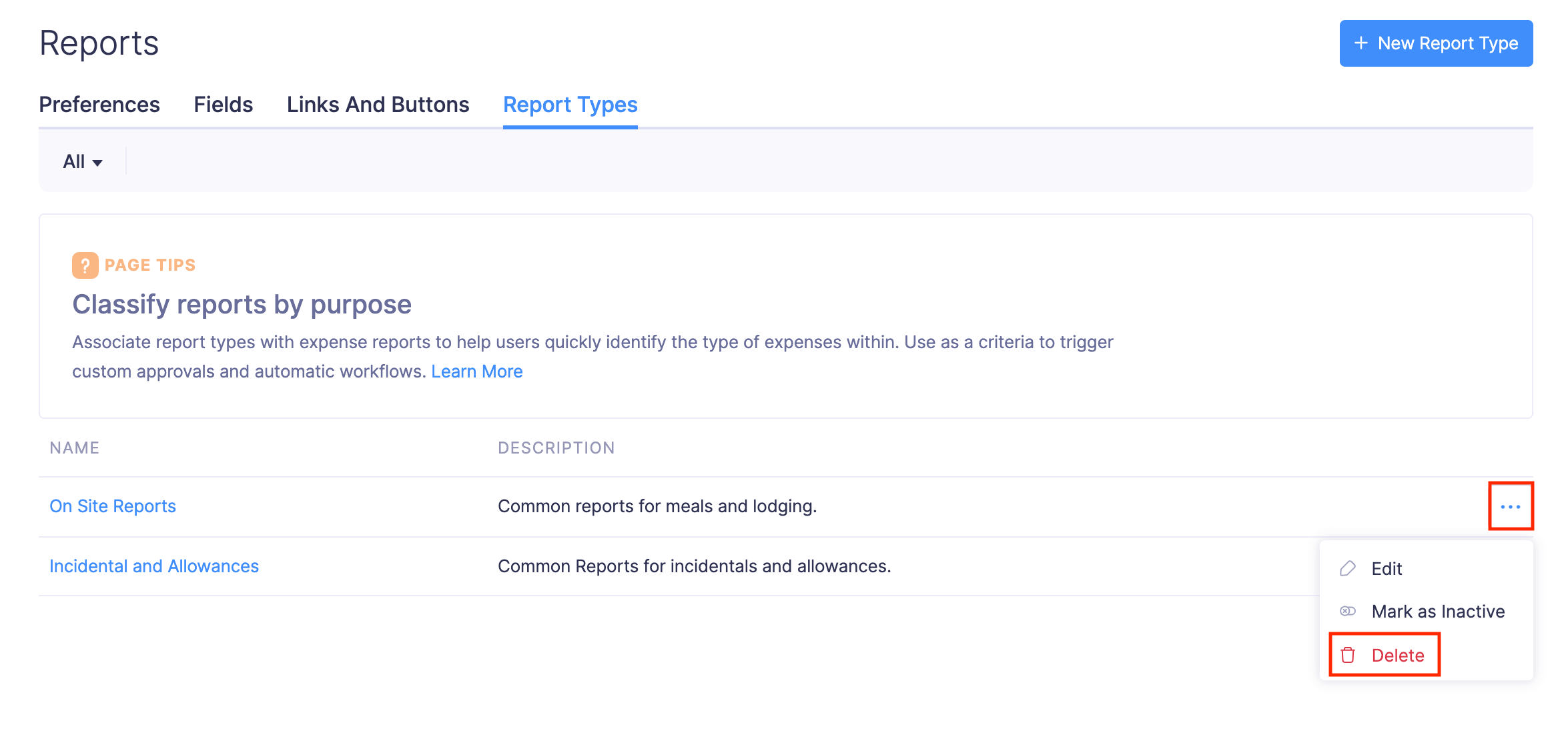Open the ellipsis actions menu for On Site Reports
Screen dimensions: 1568x735
pyautogui.click(x=1511, y=506)
